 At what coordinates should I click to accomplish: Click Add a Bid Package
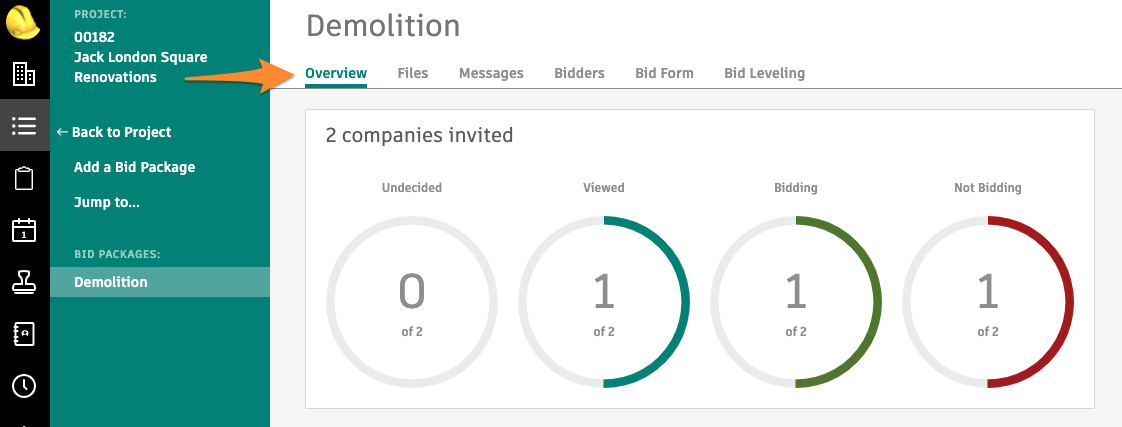[134, 167]
